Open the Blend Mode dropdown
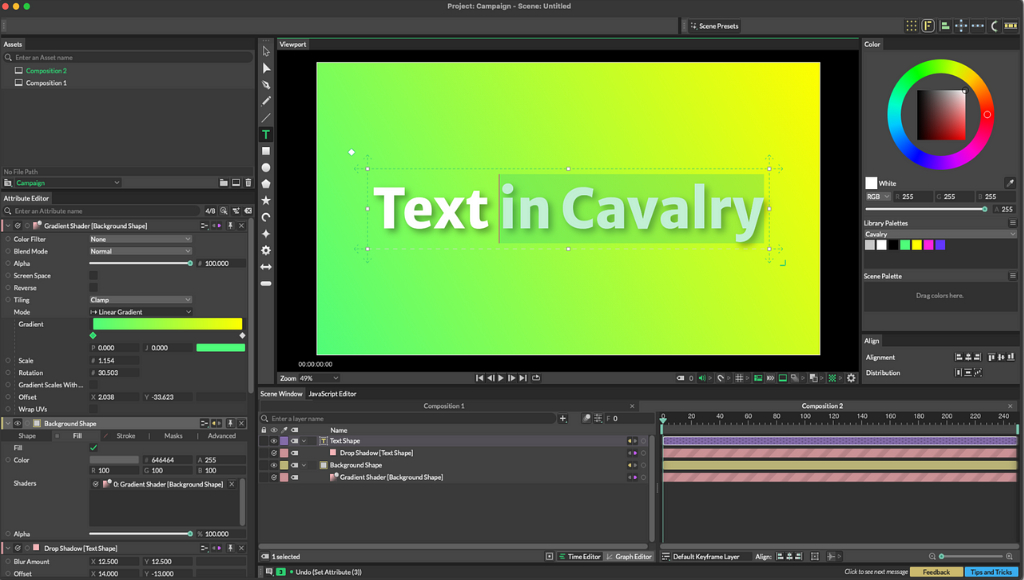The height and width of the screenshot is (580, 1024). 140,251
